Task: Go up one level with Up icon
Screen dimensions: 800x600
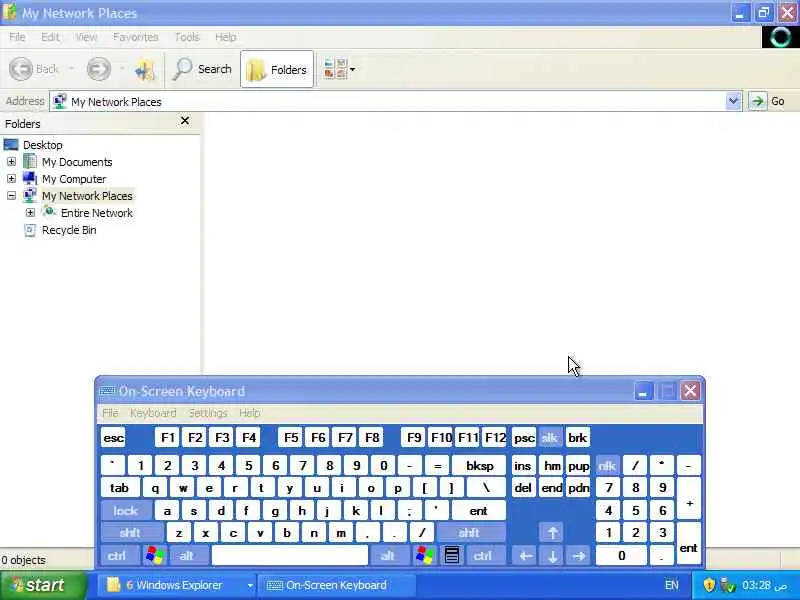Action: pos(145,69)
